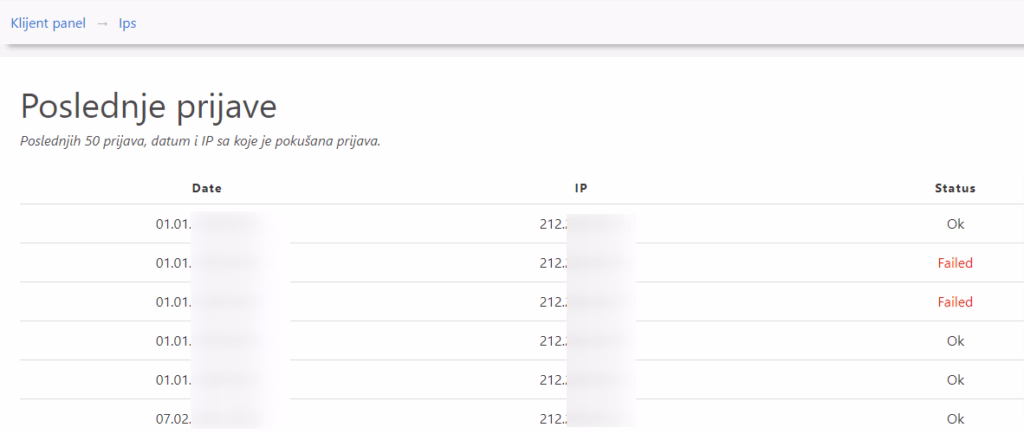Select the Ok status in fifth row
This screenshot has height=434, width=1024.
pos(955,380)
